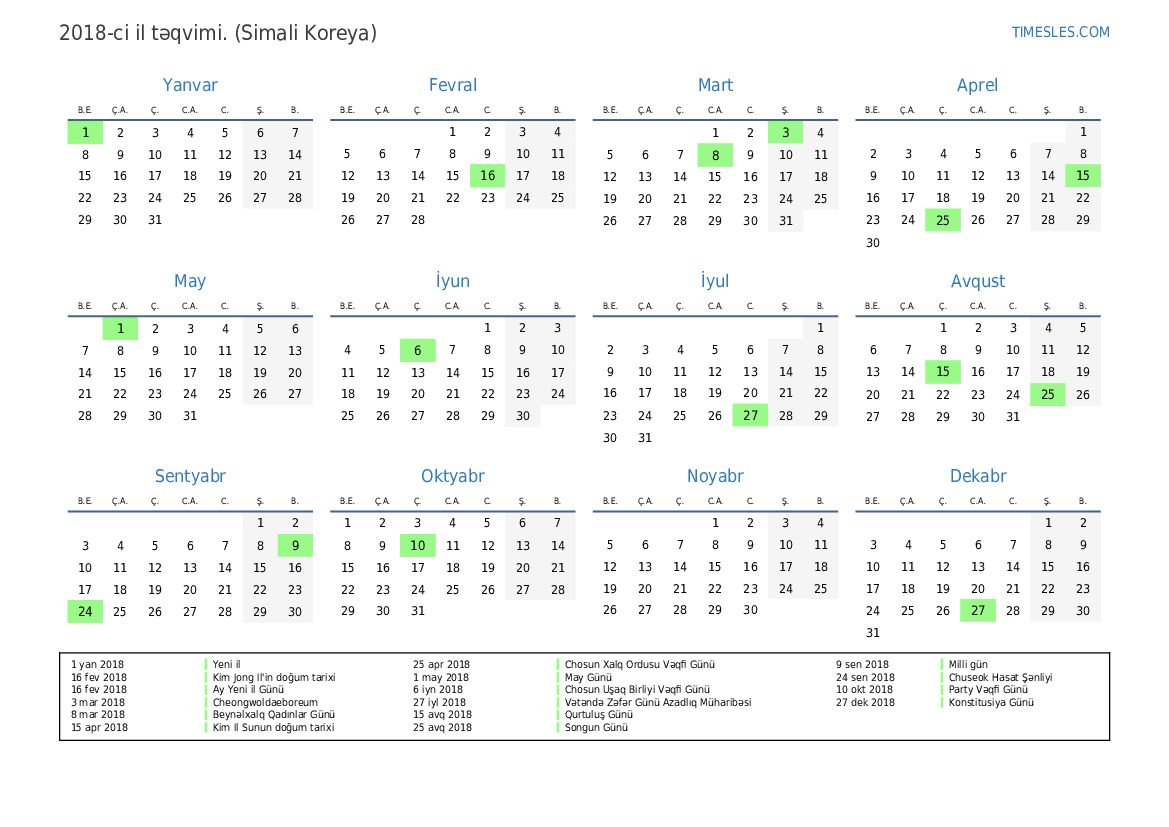Click legend entry 'Qurtuluş Günü'

click(599, 714)
